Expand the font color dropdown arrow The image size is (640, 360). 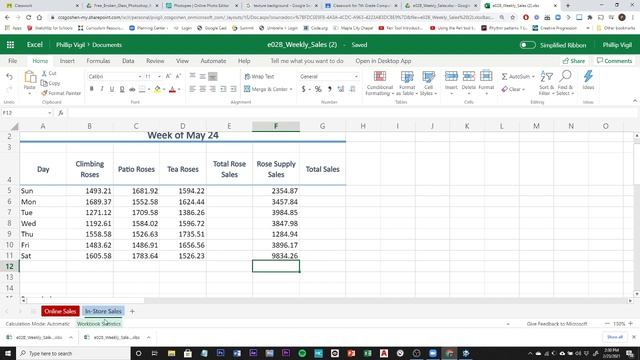point(179,89)
